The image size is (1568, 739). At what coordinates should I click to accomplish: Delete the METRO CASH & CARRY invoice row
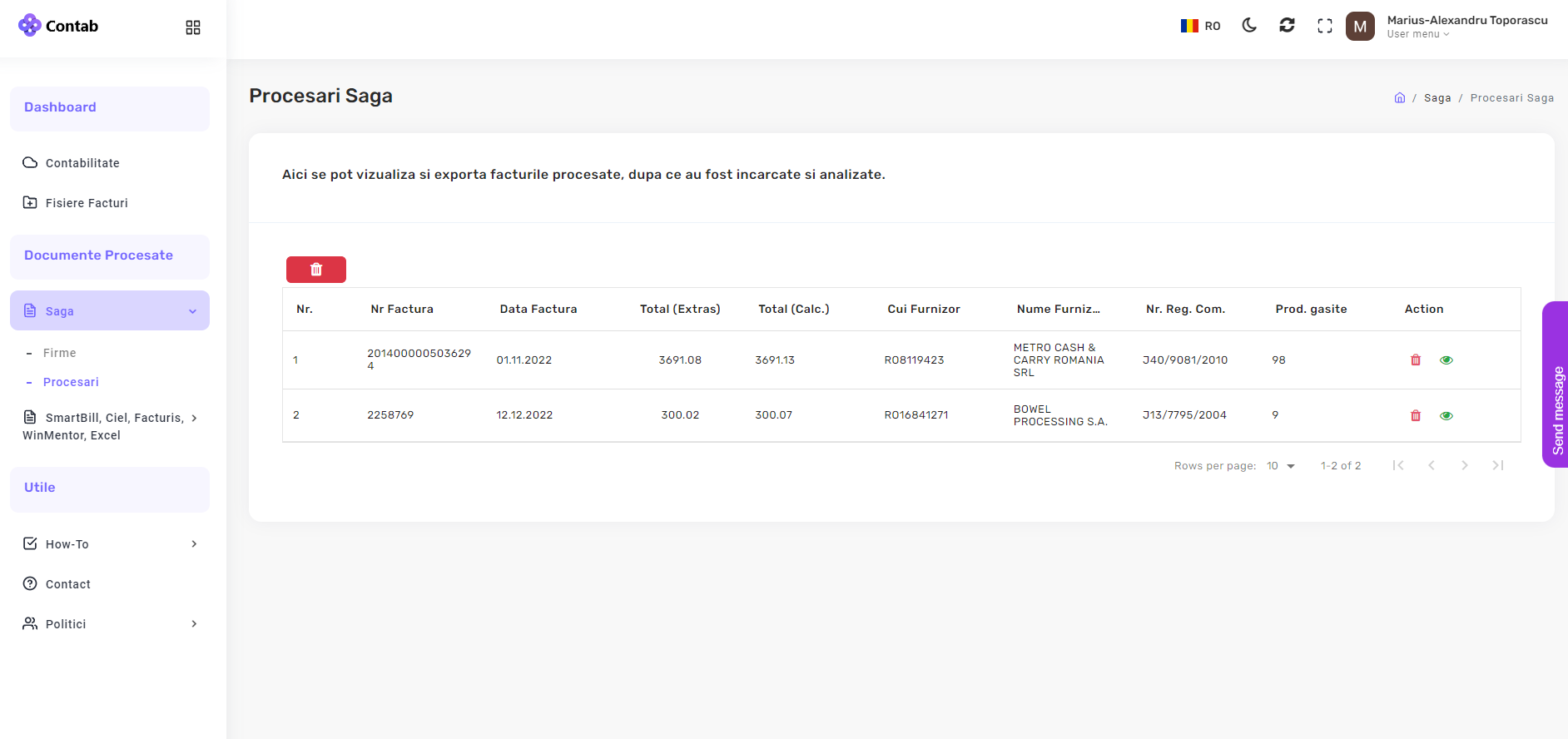(1415, 360)
